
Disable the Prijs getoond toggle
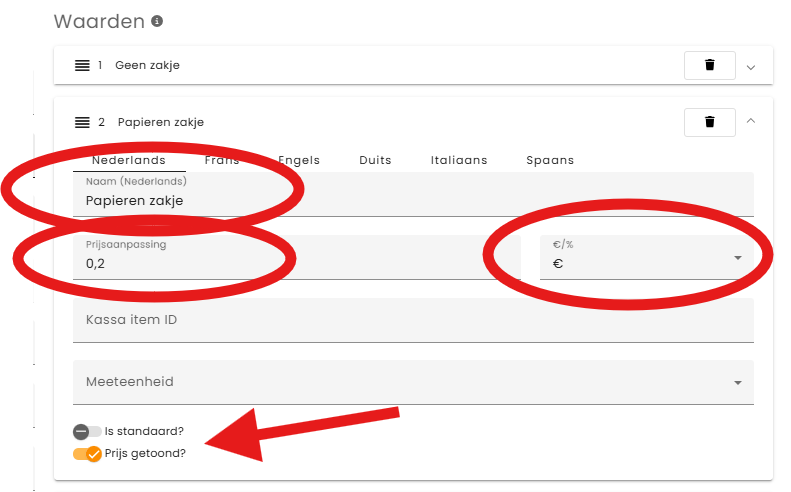tap(87, 453)
